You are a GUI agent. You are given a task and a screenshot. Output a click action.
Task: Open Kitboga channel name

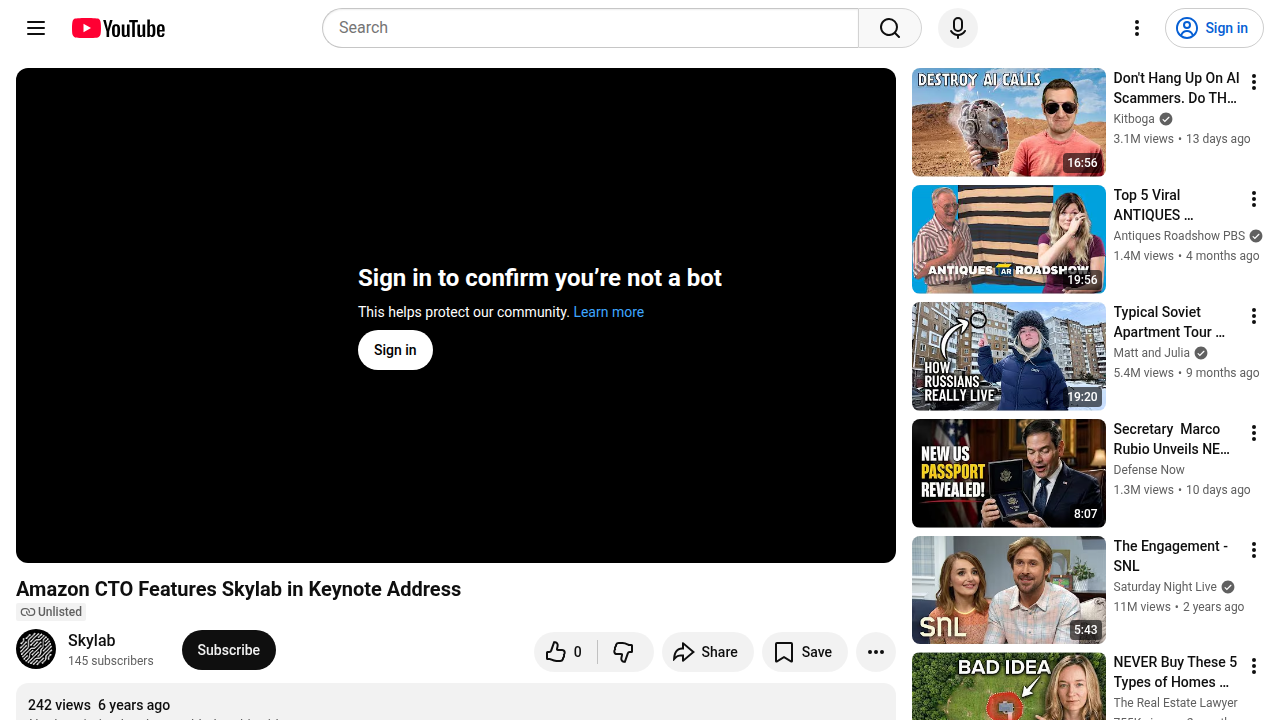[x=1134, y=119]
